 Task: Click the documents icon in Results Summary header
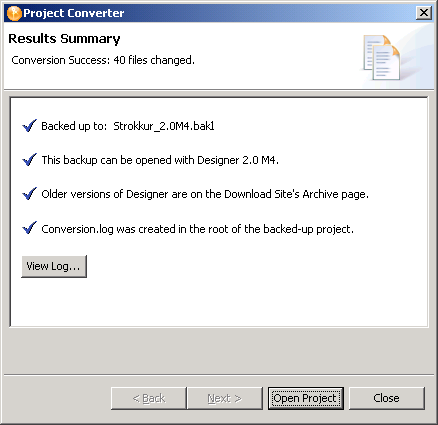382,57
